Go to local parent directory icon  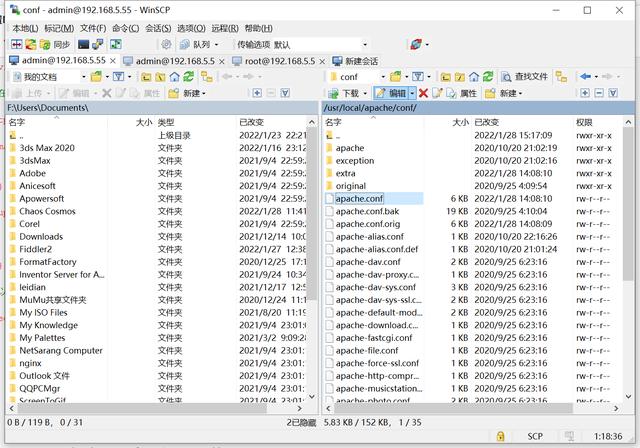click(146, 77)
